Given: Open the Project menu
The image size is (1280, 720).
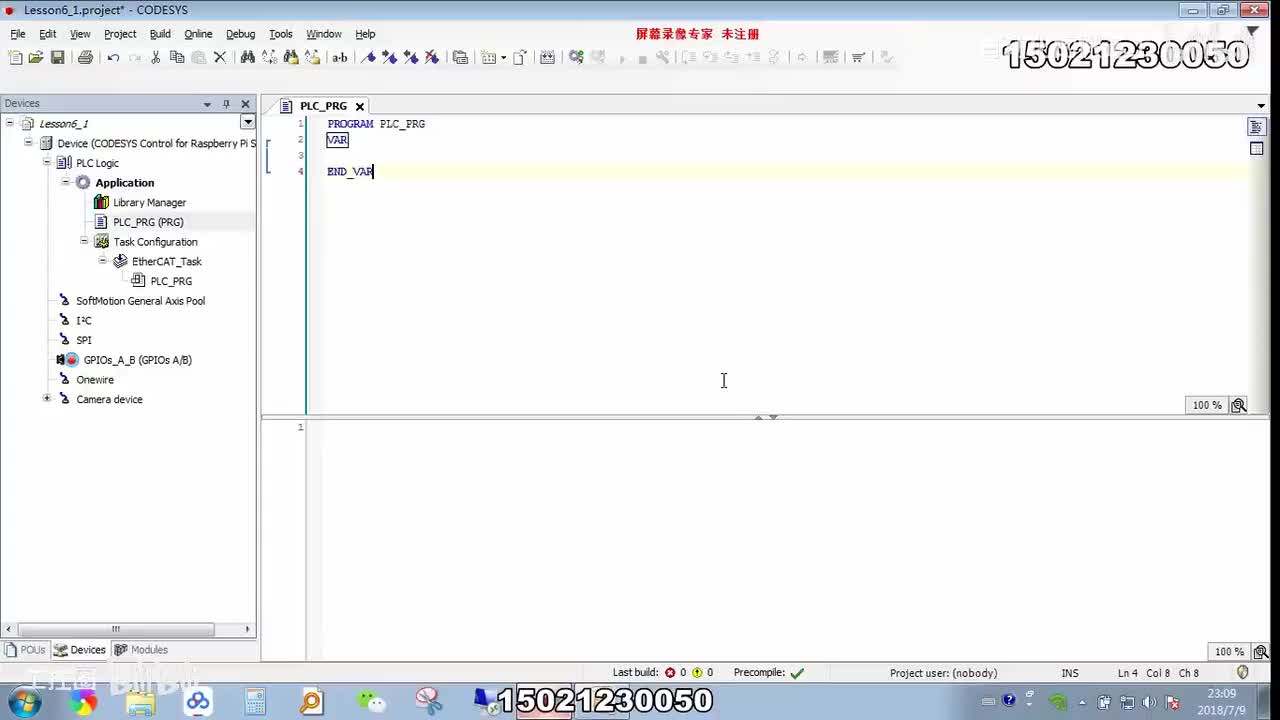Looking at the screenshot, I should coord(120,34).
